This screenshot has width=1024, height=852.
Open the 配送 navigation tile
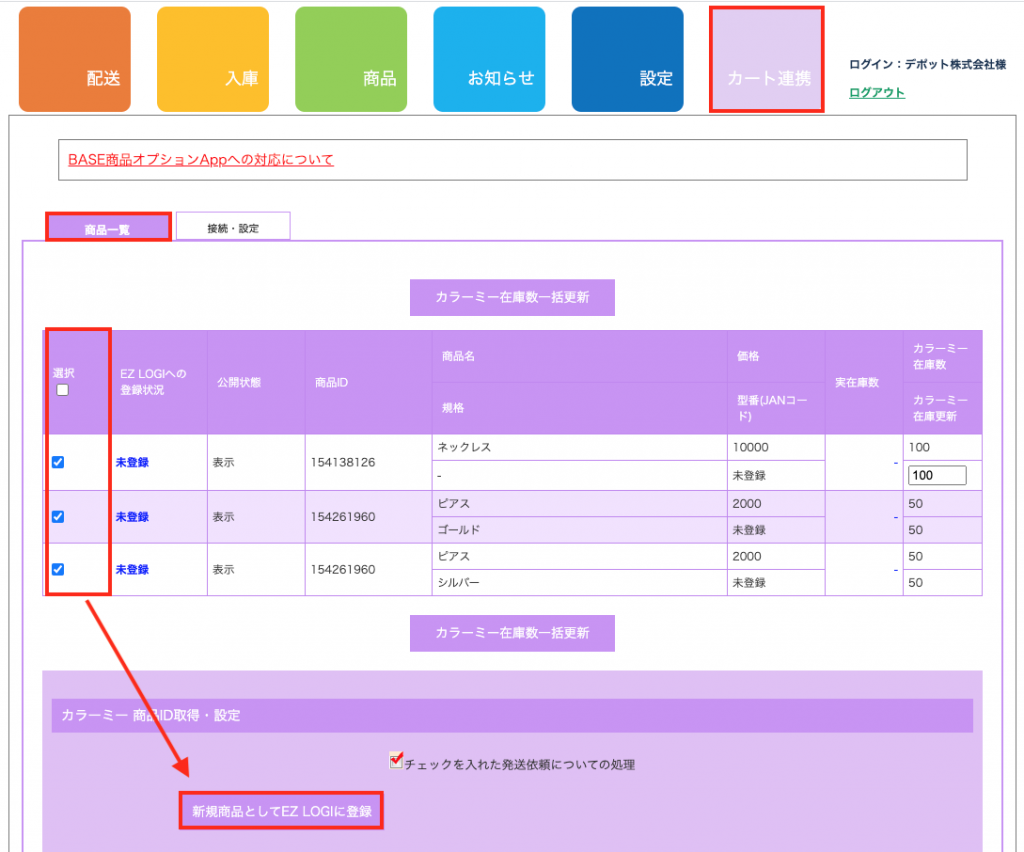pyautogui.click(x=74, y=59)
